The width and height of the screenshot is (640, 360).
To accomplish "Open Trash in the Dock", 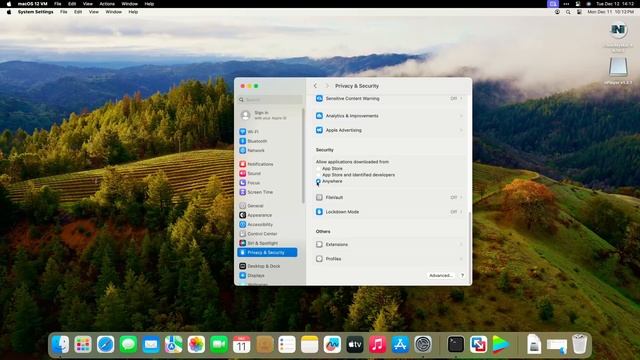I will (x=579, y=344).
